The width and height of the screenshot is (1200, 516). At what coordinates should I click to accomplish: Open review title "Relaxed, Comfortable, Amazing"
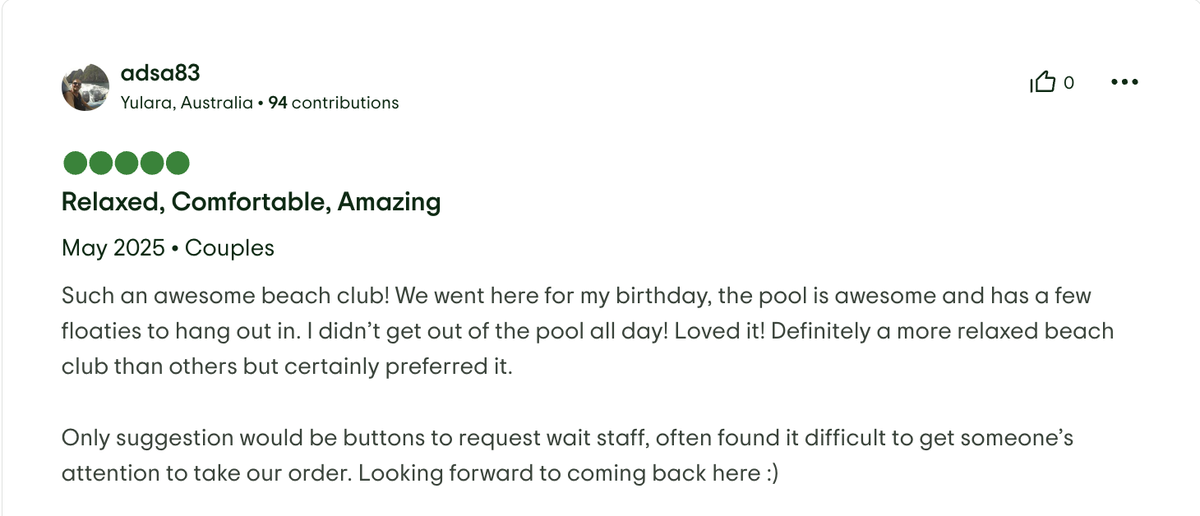point(251,202)
